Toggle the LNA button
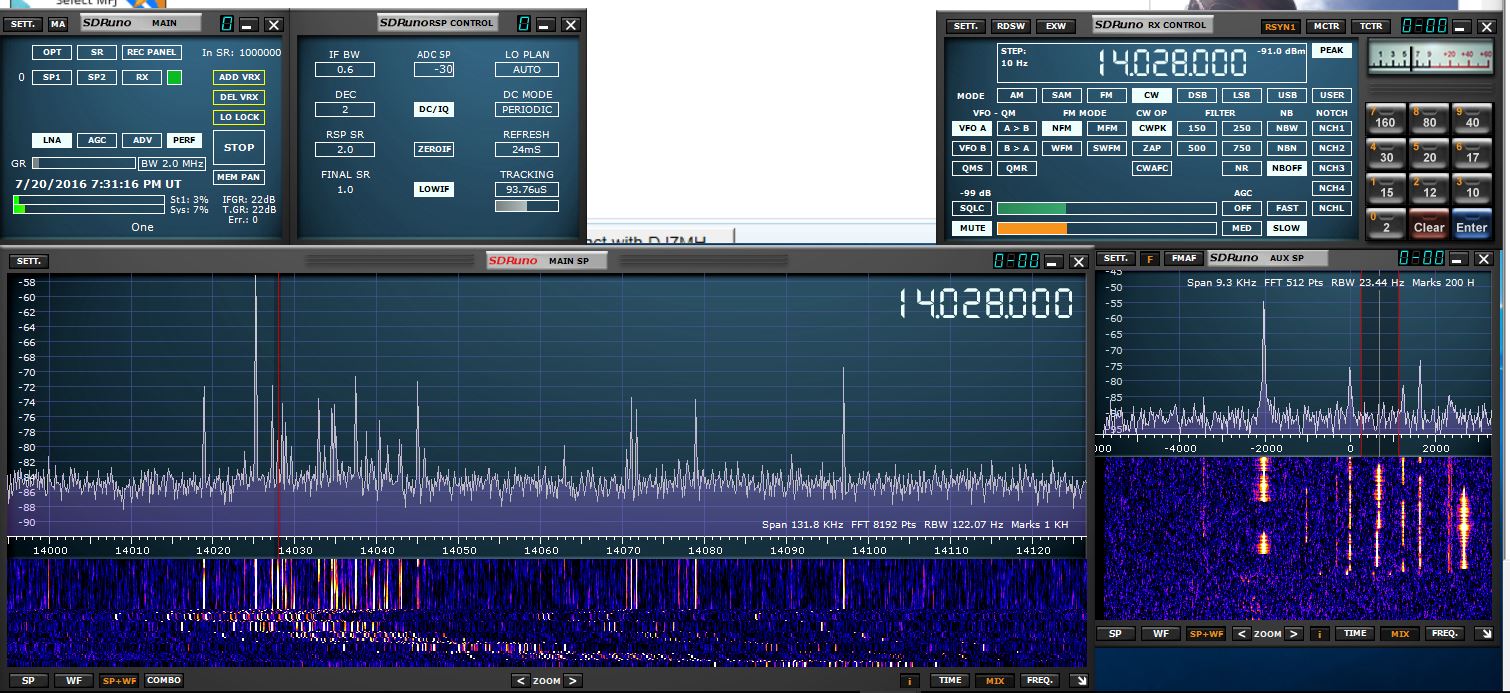1510x693 pixels. (x=51, y=141)
